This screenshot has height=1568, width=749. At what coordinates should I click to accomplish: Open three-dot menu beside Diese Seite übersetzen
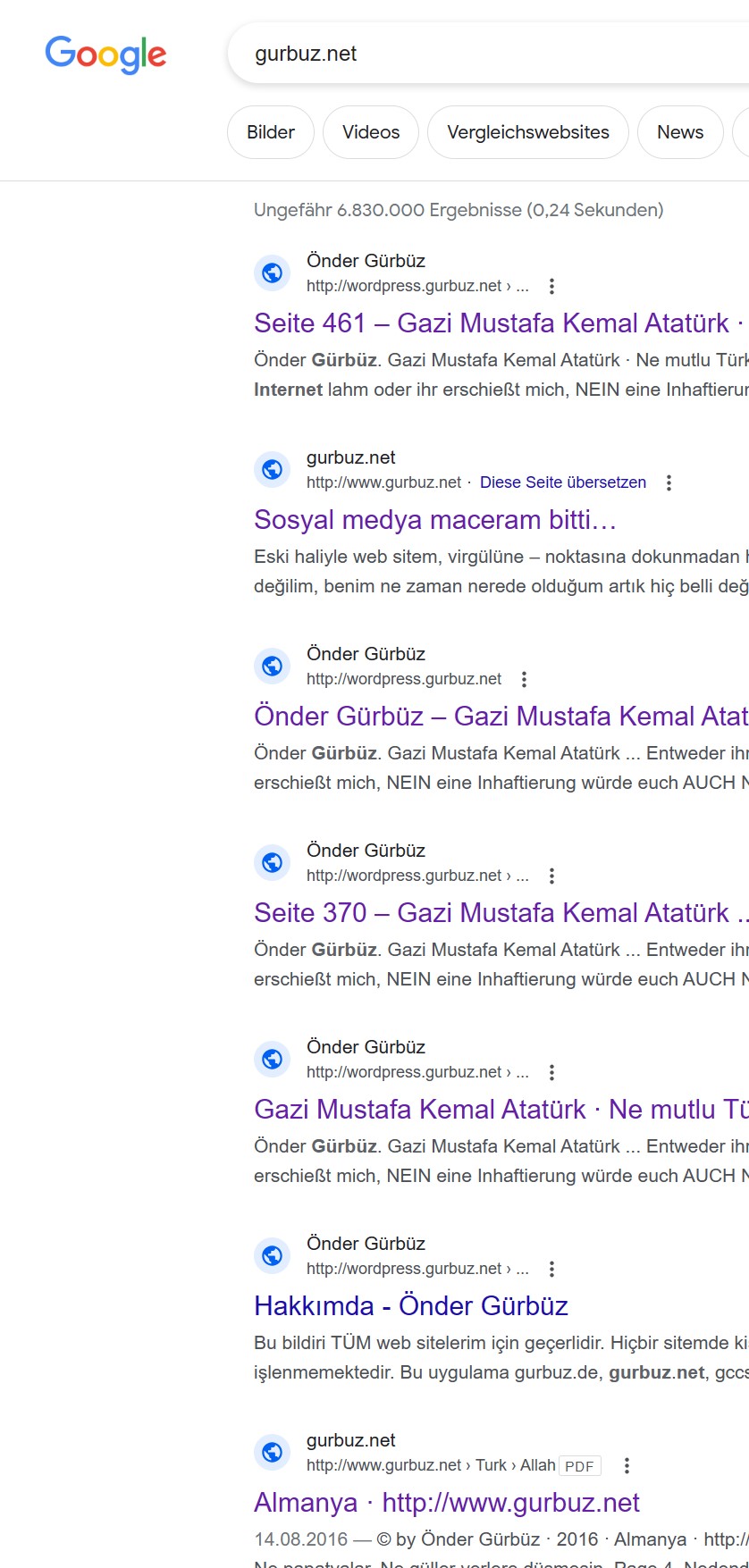coord(669,482)
